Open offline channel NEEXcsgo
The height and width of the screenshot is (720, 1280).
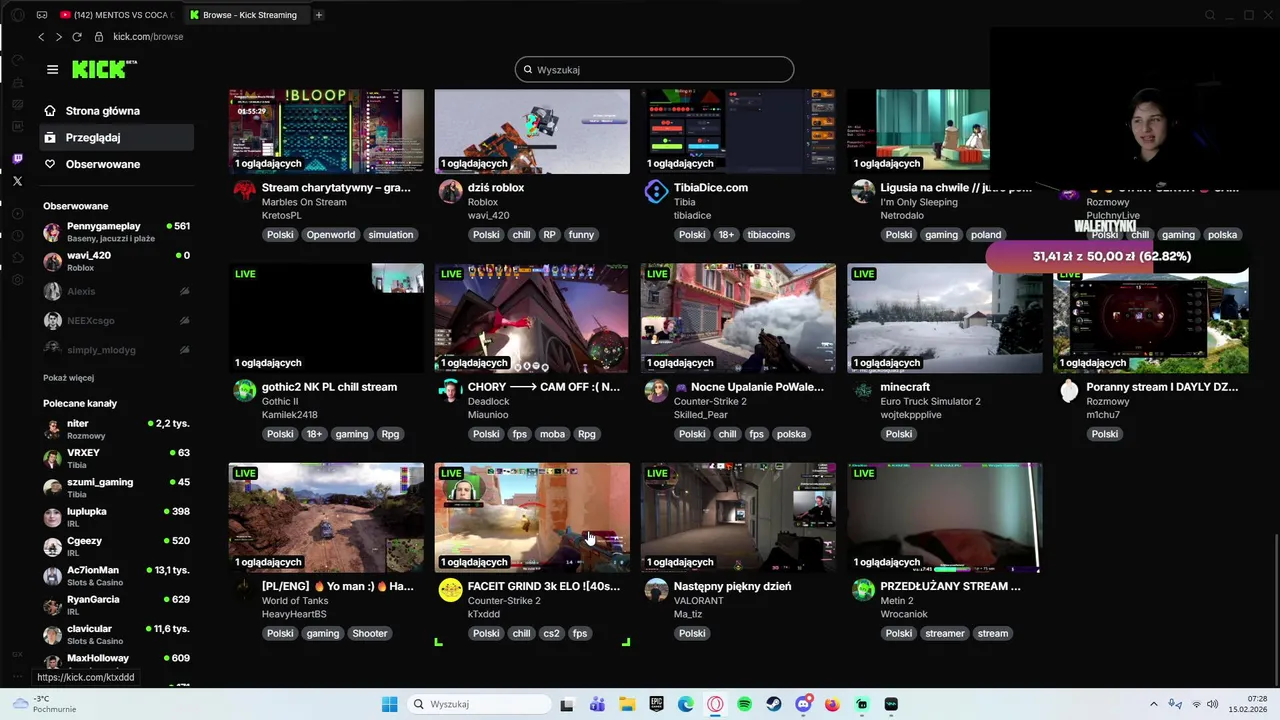(x=116, y=320)
